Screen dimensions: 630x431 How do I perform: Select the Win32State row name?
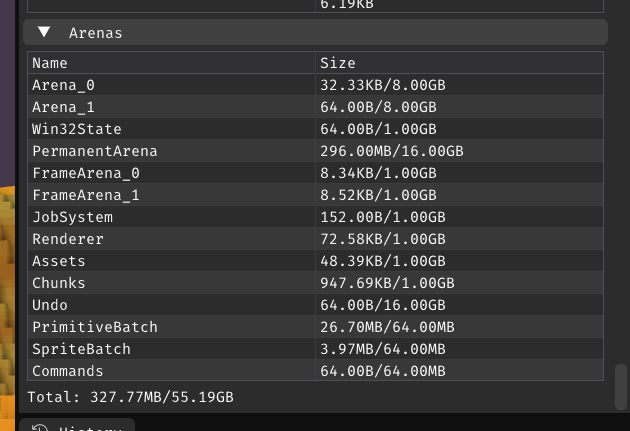pos(77,129)
